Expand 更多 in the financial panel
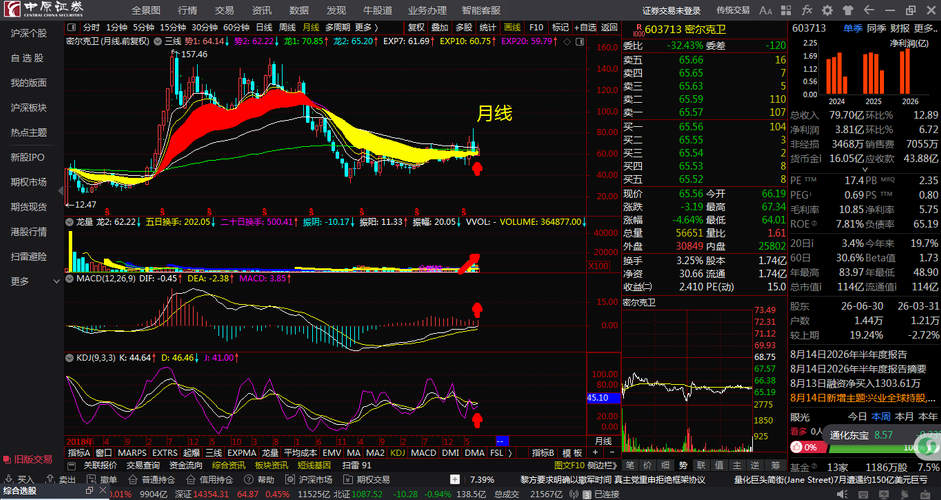 927,28
